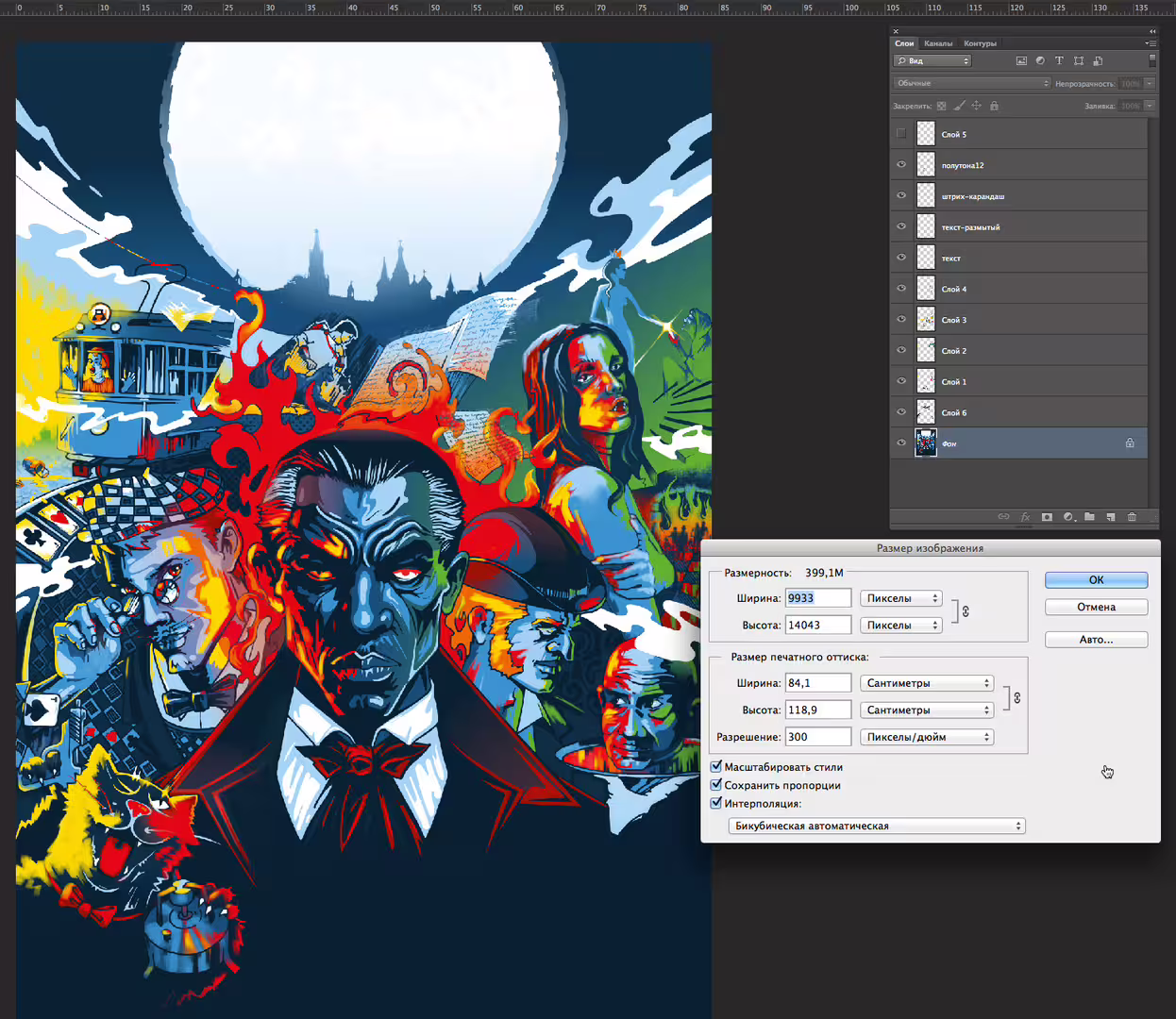Uncheck Интерполяция checkbox
1176x1019 pixels.
pos(716,803)
